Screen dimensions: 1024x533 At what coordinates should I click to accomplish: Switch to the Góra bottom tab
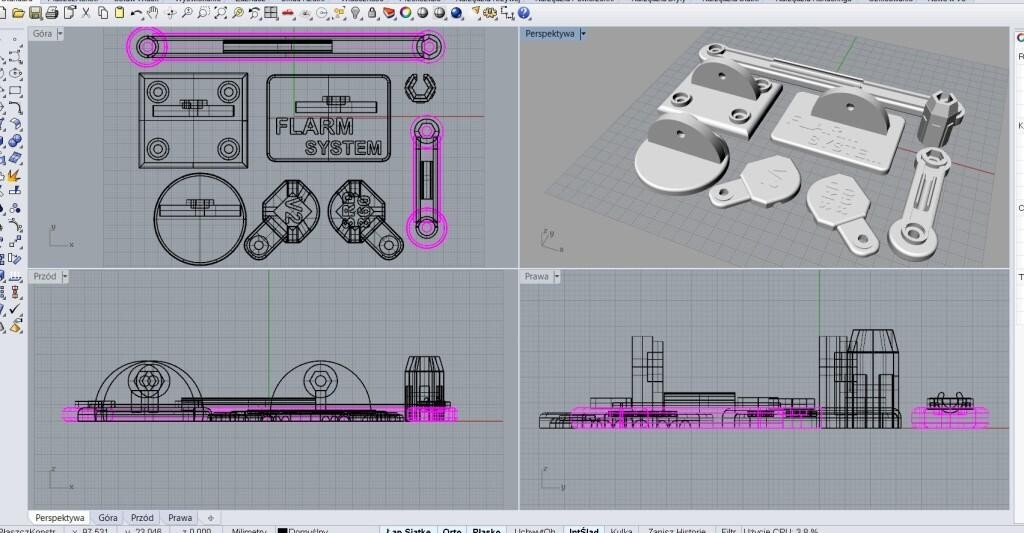click(x=108, y=517)
